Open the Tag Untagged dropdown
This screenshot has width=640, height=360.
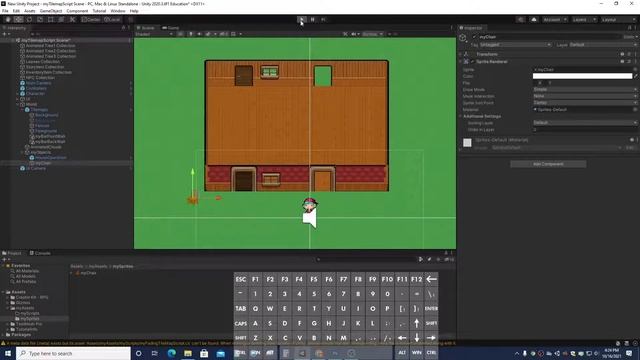tap(515, 44)
